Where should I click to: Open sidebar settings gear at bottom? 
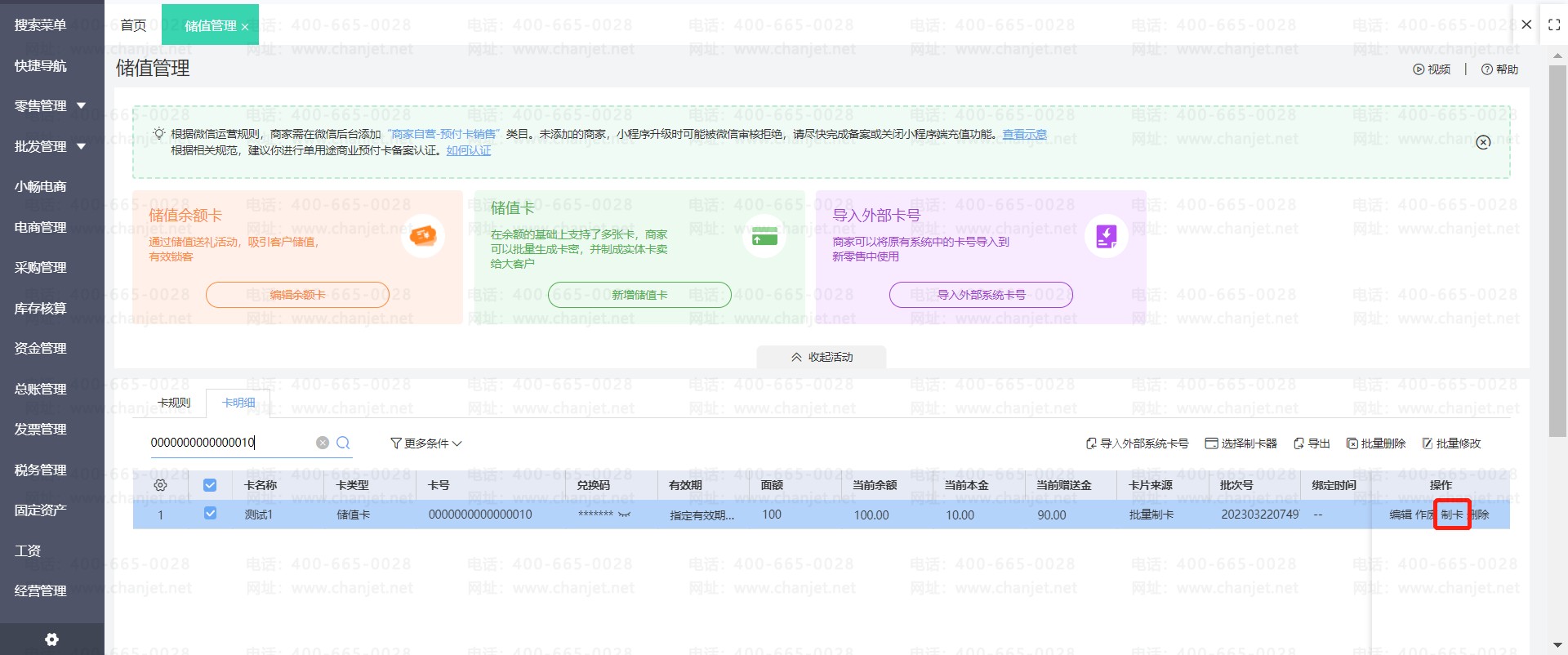51,639
